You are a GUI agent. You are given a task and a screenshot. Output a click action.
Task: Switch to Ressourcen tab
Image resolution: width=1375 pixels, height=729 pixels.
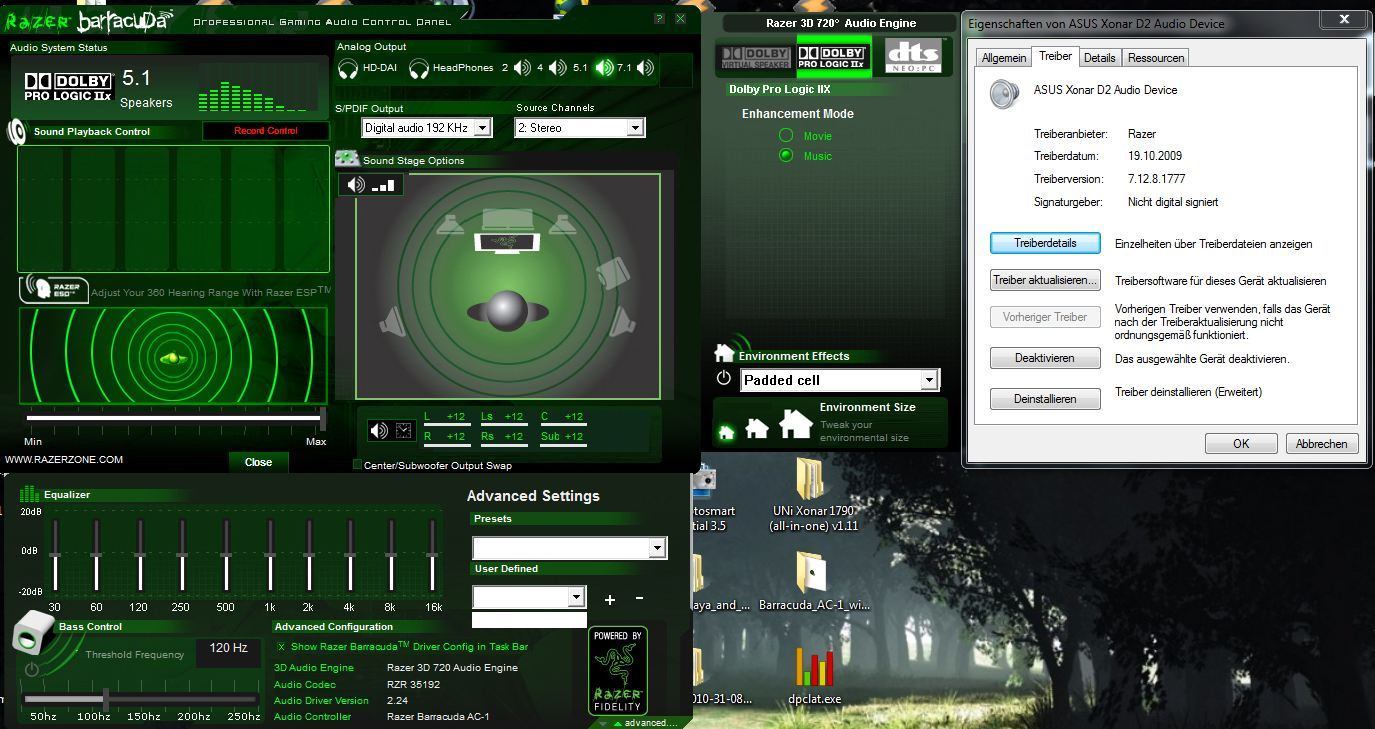pos(1156,58)
